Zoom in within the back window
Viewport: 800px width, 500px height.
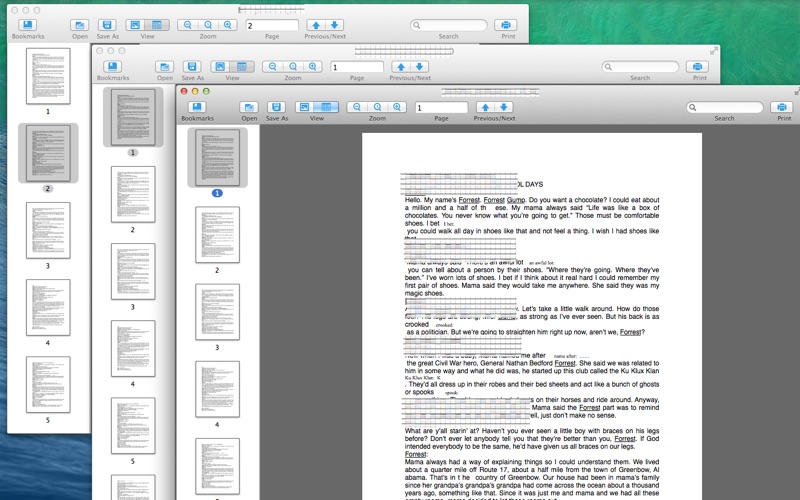point(228,25)
